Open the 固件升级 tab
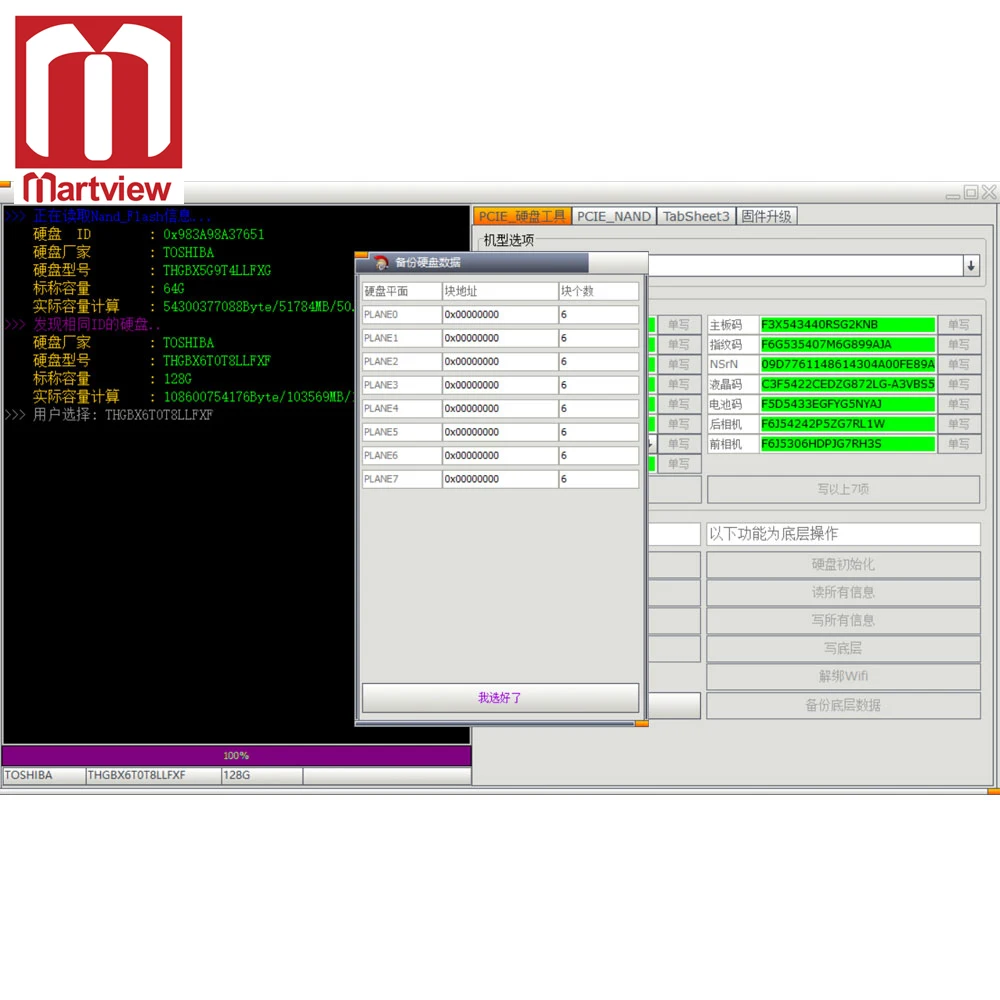The width and height of the screenshot is (1000, 1000). 766,216
